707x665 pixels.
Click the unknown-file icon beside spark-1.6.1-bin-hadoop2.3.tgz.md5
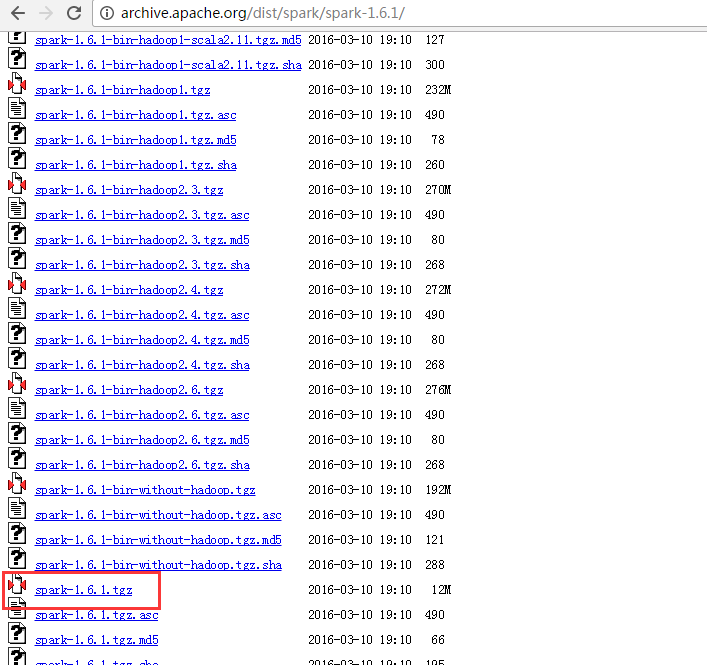pyautogui.click(x=17, y=234)
